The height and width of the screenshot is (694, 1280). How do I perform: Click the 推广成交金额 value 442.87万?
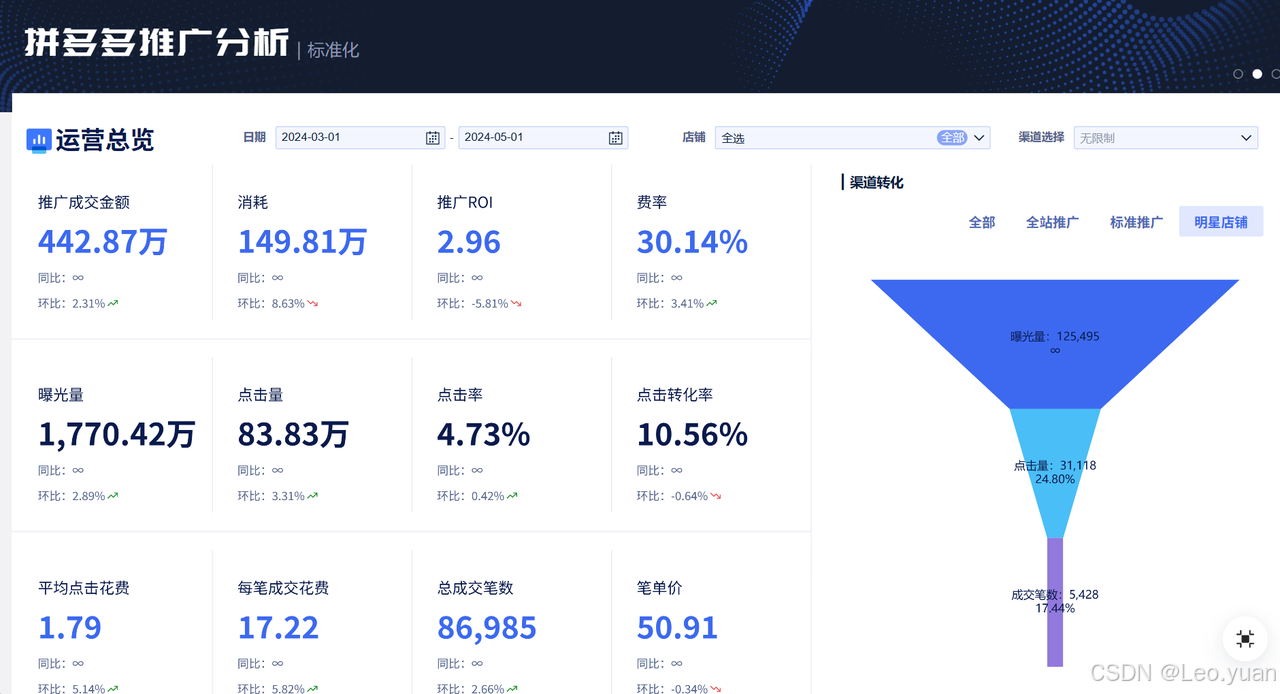click(x=103, y=242)
